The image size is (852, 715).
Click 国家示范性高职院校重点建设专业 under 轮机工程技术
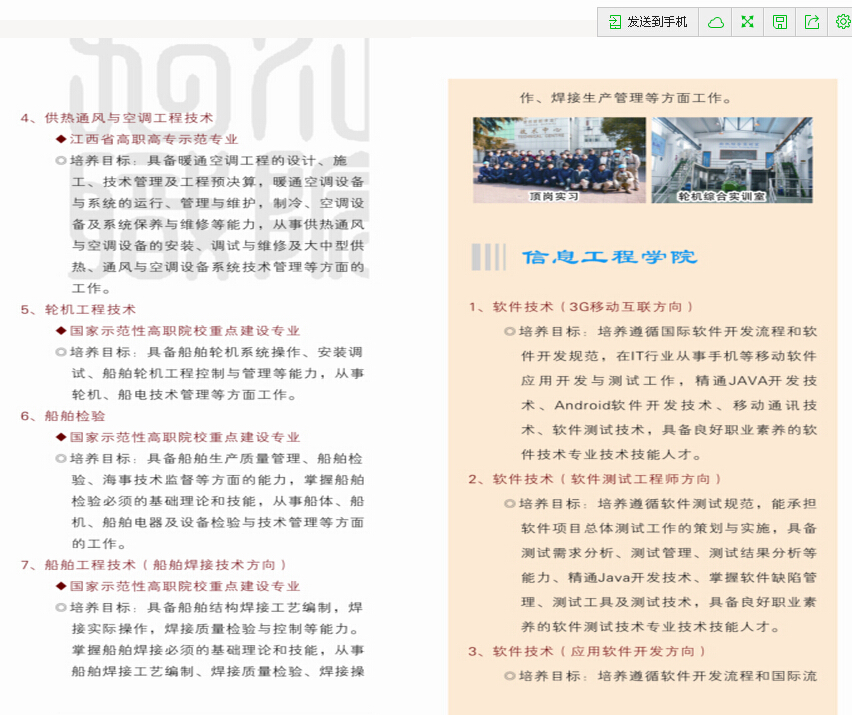point(185,331)
